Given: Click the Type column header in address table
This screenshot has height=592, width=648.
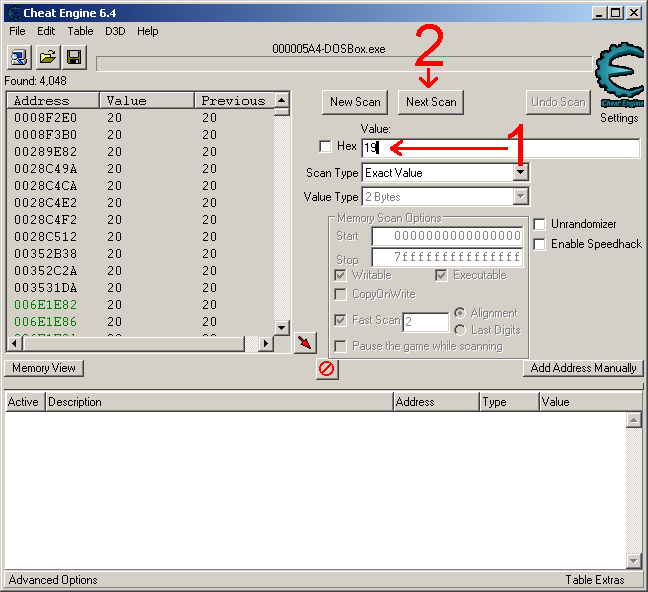Looking at the screenshot, I should point(509,402).
